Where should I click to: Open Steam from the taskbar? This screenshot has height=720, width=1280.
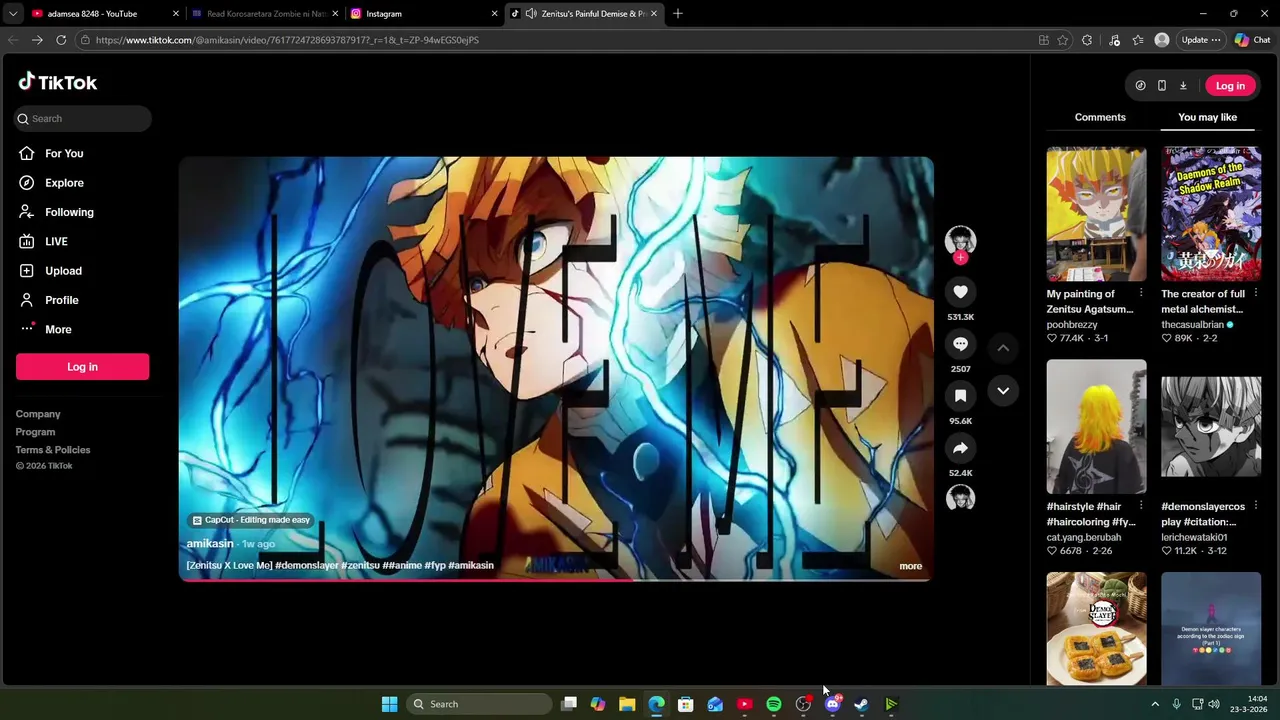[x=861, y=704]
